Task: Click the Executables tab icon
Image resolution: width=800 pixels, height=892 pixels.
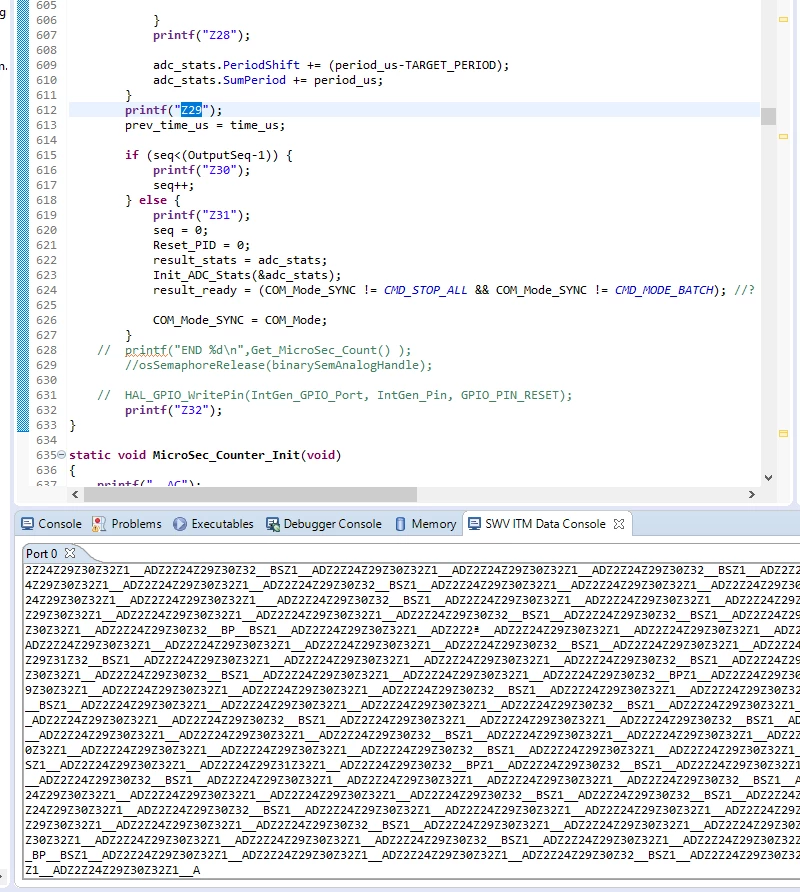Action: tap(180, 524)
